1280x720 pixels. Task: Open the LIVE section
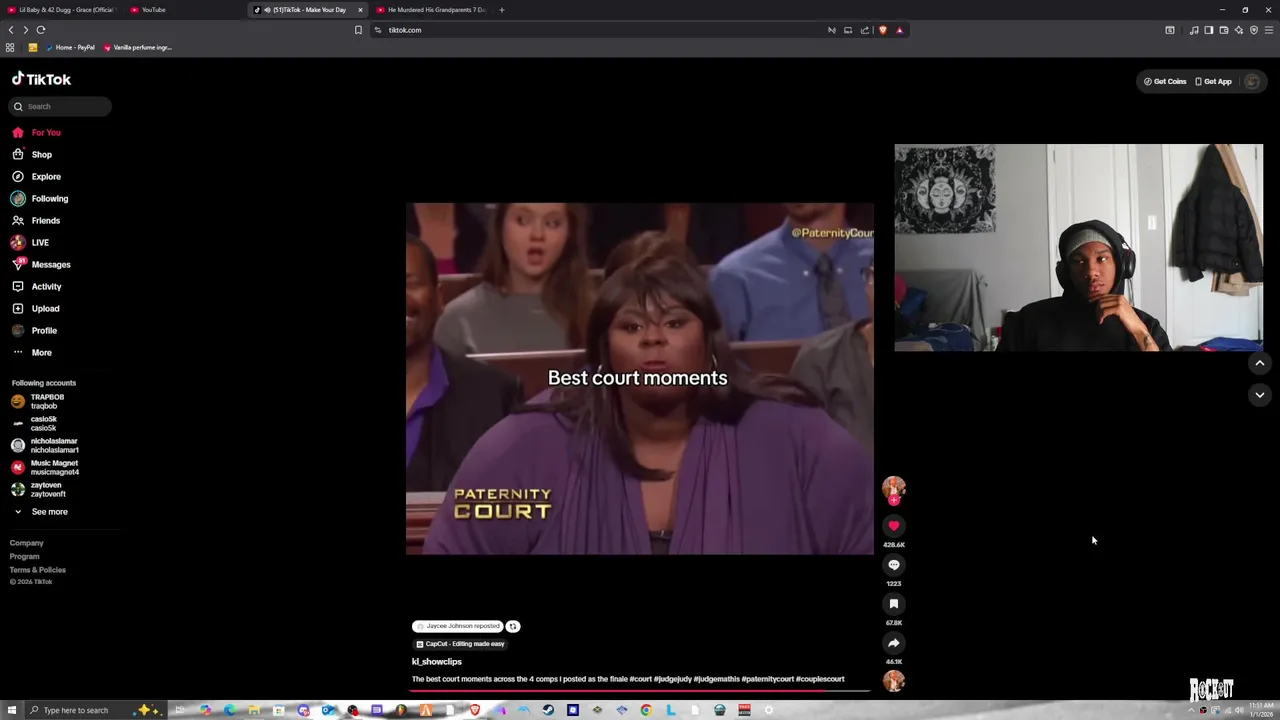30,242
